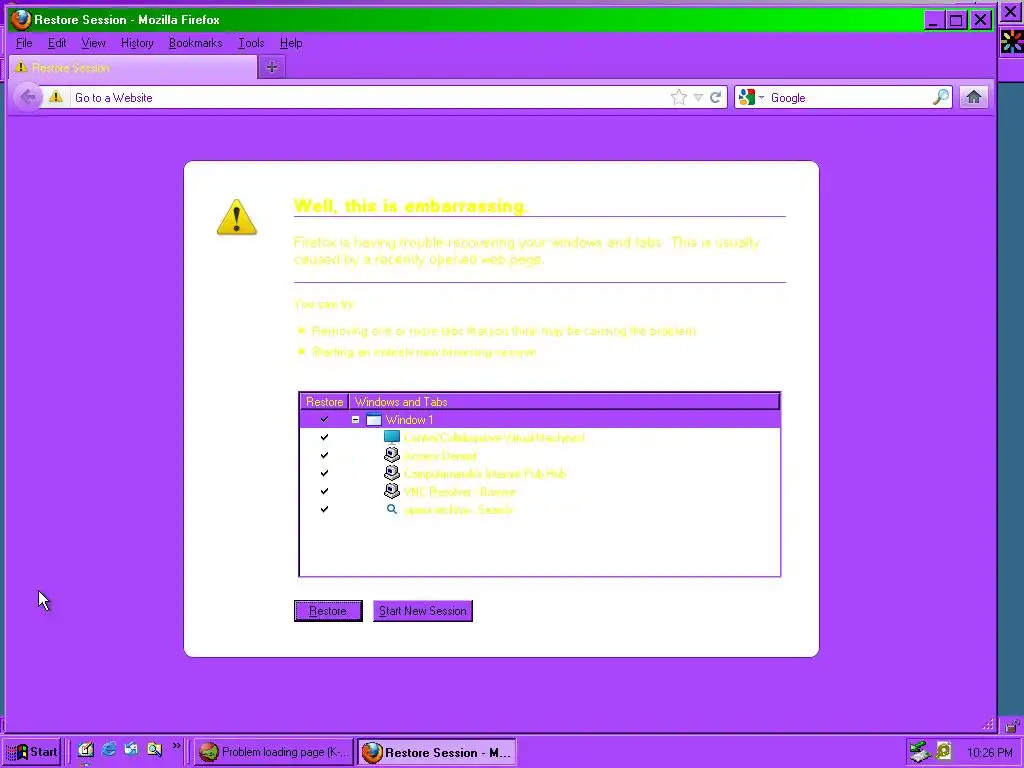The image size is (1024, 768).
Task: Uncheck the restore checkmark for Window 1
Action: tap(324, 419)
